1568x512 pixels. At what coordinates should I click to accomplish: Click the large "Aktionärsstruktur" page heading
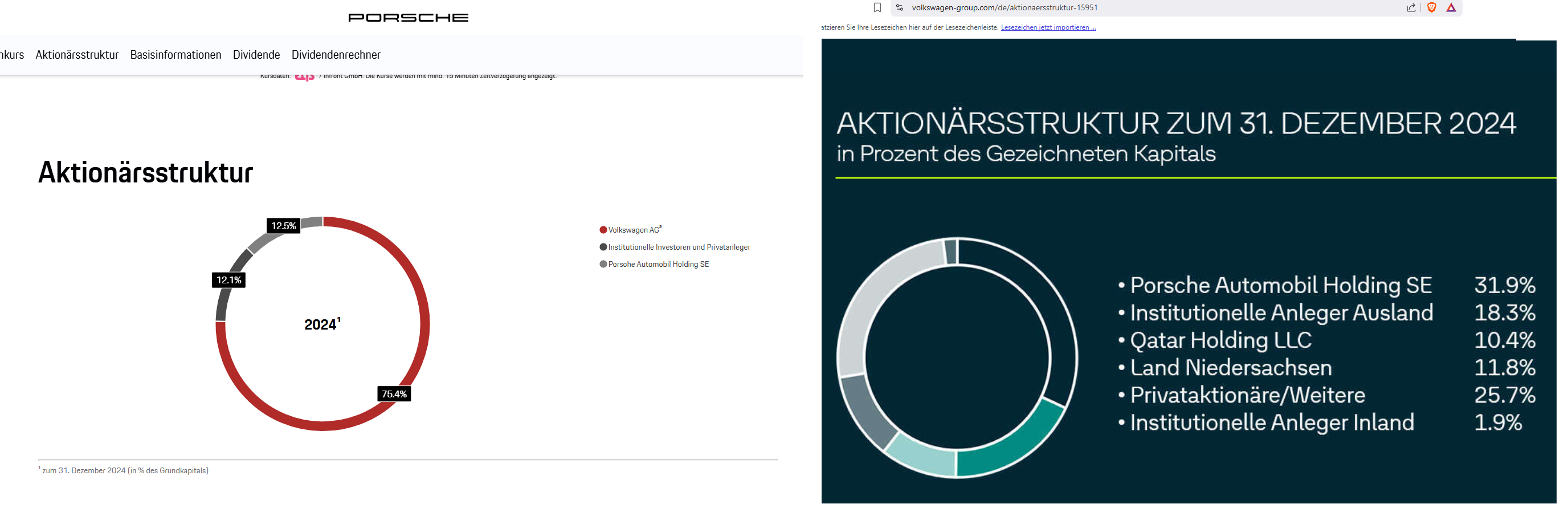tap(145, 173)
